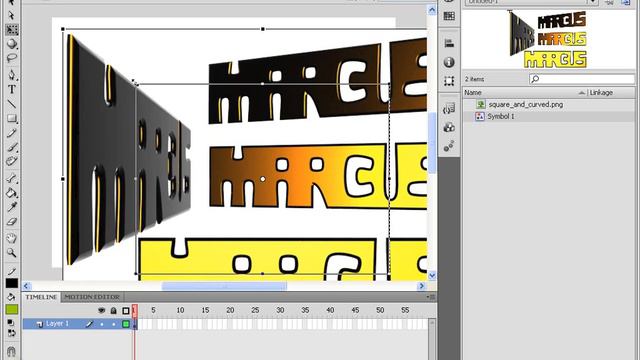This screenshot has width=640, height=360.
Task: Toggle sort order arrow in Library
Action: click(x=582, y=93)
